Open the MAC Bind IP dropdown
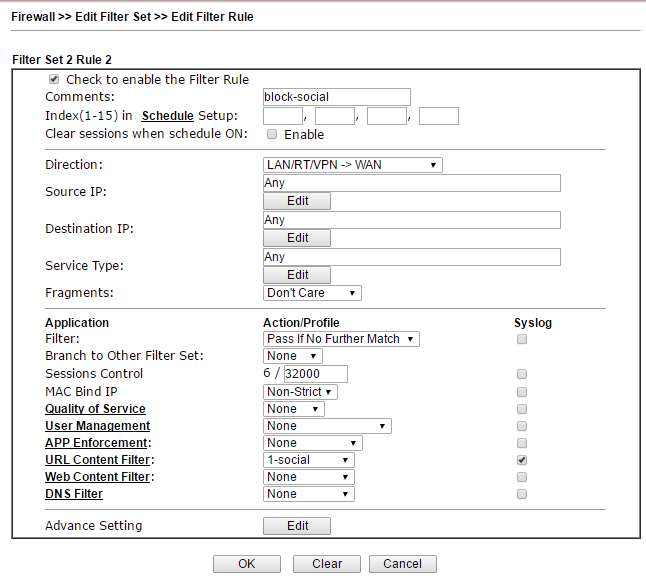Image resolution: width=646 pixels, height=583 pixels. point(300,392)
